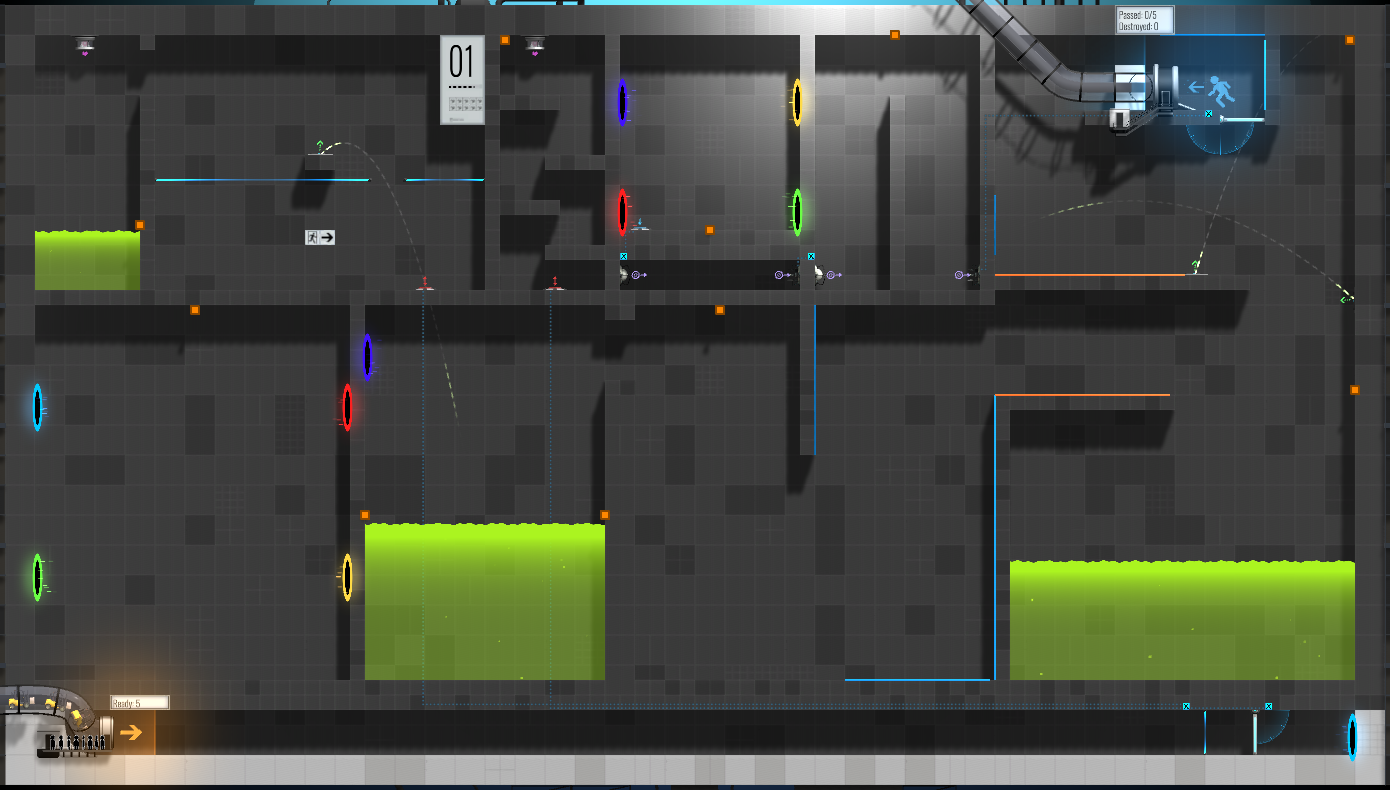The width and height of the screenshot is (1390, 790).
Task: Select the white sentry turret right of the corridor
Action: pyautogui.click(x=818, y=273)
